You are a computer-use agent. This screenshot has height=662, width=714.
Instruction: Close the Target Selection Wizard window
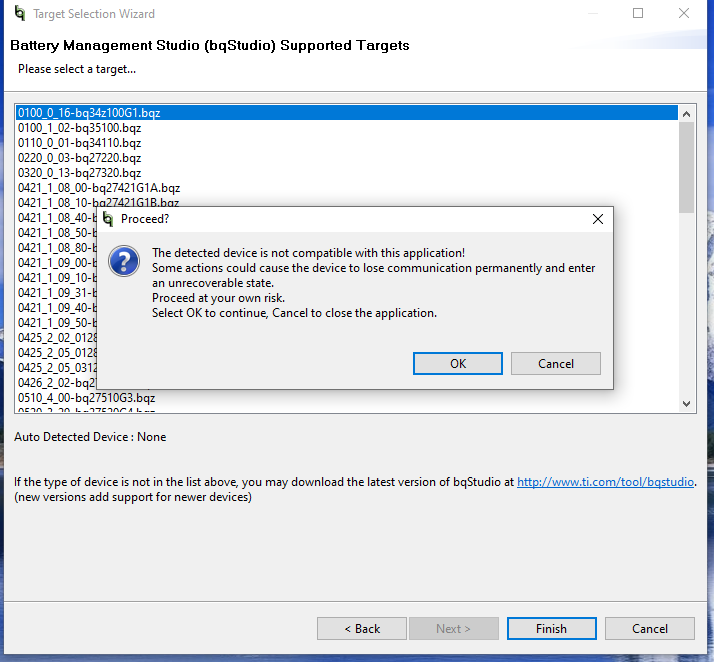click(683, 13)
